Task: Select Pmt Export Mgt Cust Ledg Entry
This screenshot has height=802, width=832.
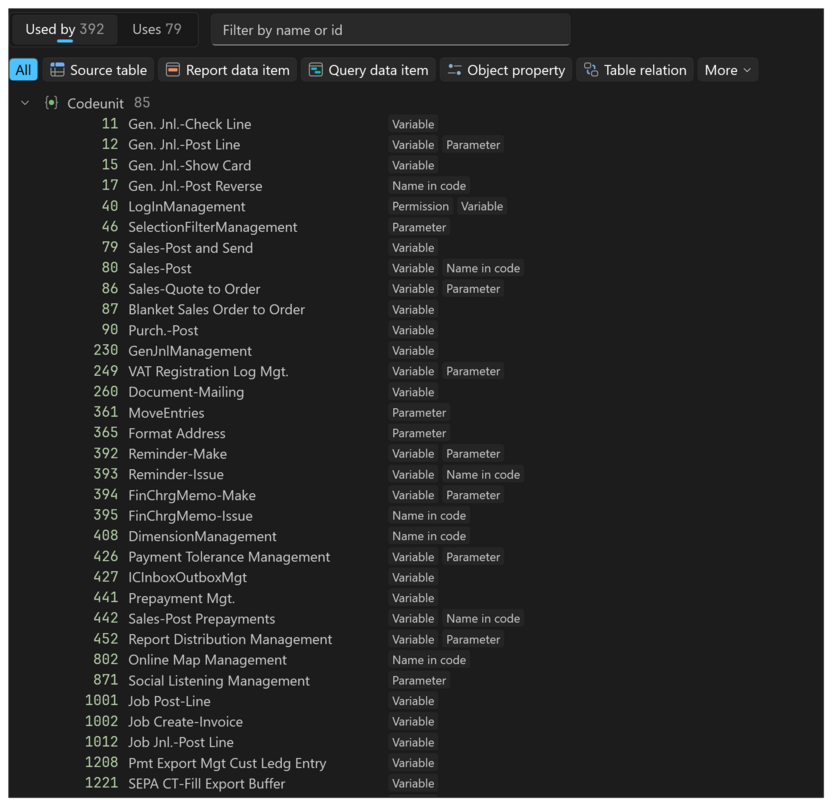Action: [x=227, y=764]
